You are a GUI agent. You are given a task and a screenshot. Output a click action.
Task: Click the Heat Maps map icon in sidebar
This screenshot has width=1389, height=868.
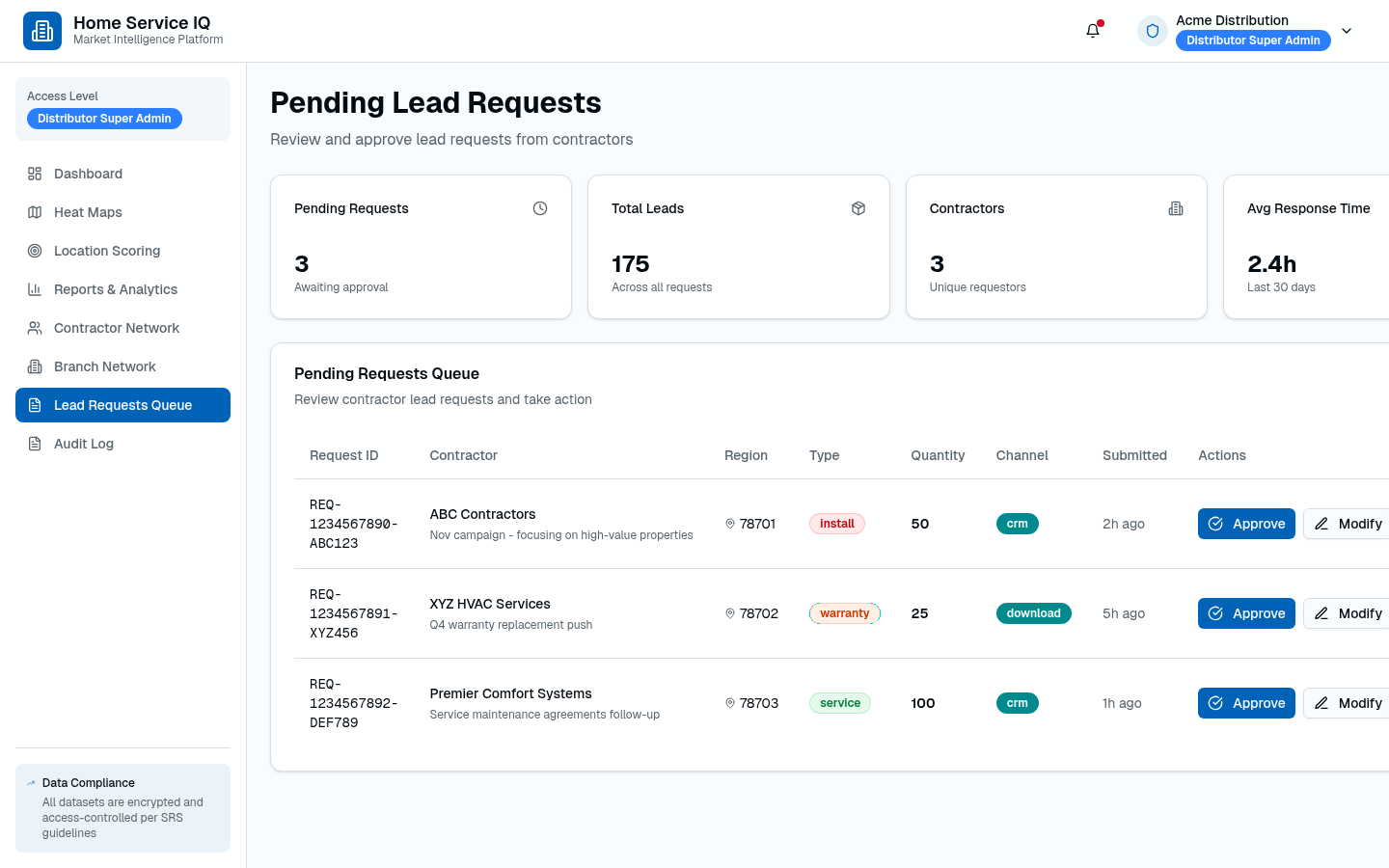click(x=35, y=212)
